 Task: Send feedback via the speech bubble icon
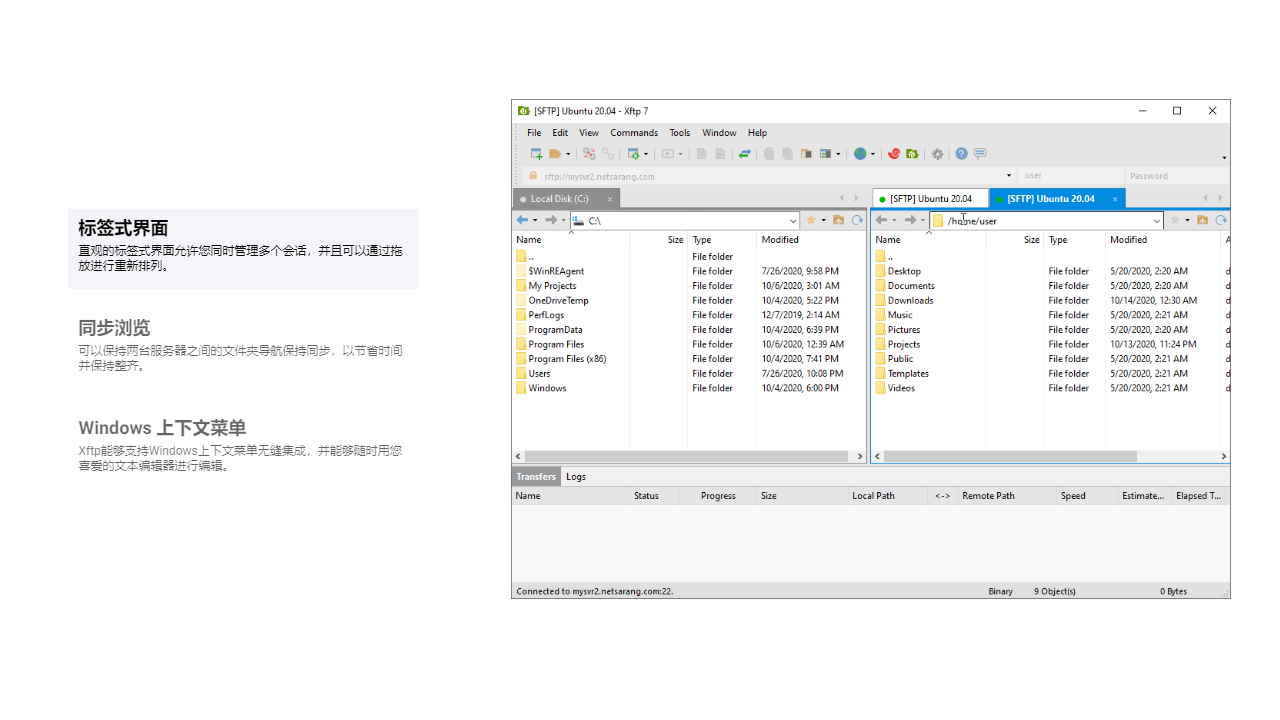point(980,153)
